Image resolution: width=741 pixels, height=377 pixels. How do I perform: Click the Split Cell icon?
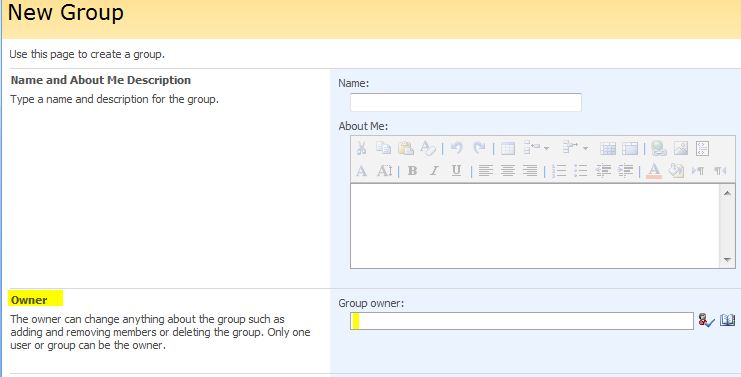(x=608, y=149)
